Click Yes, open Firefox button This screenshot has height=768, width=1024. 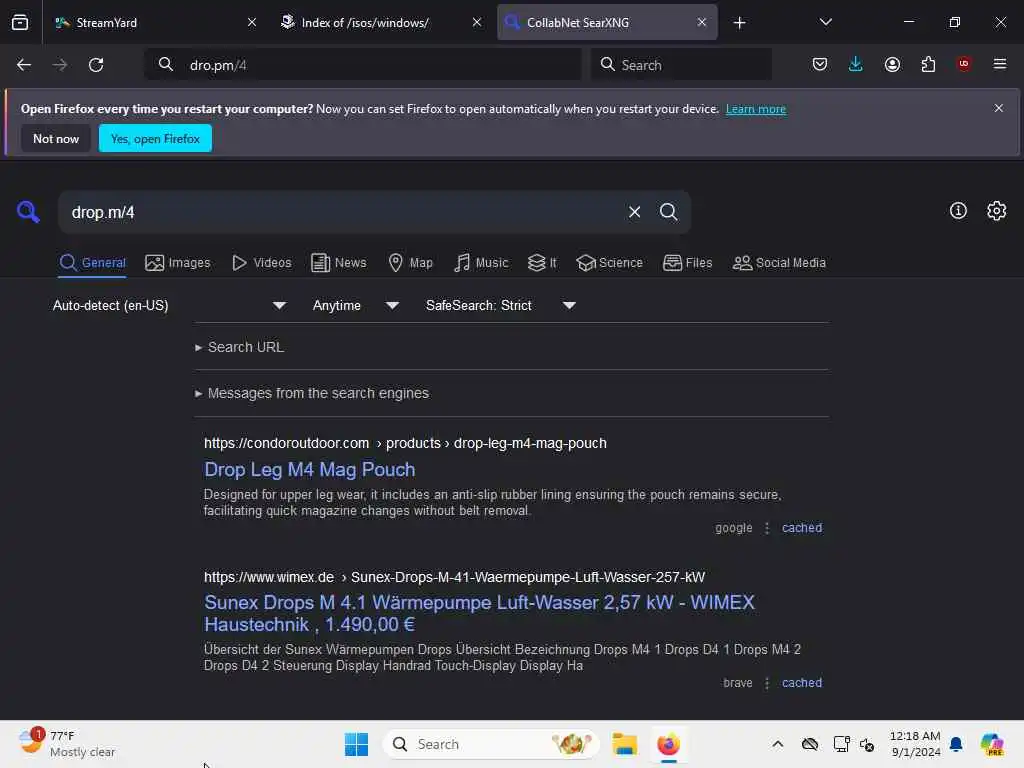pos(155,138)
